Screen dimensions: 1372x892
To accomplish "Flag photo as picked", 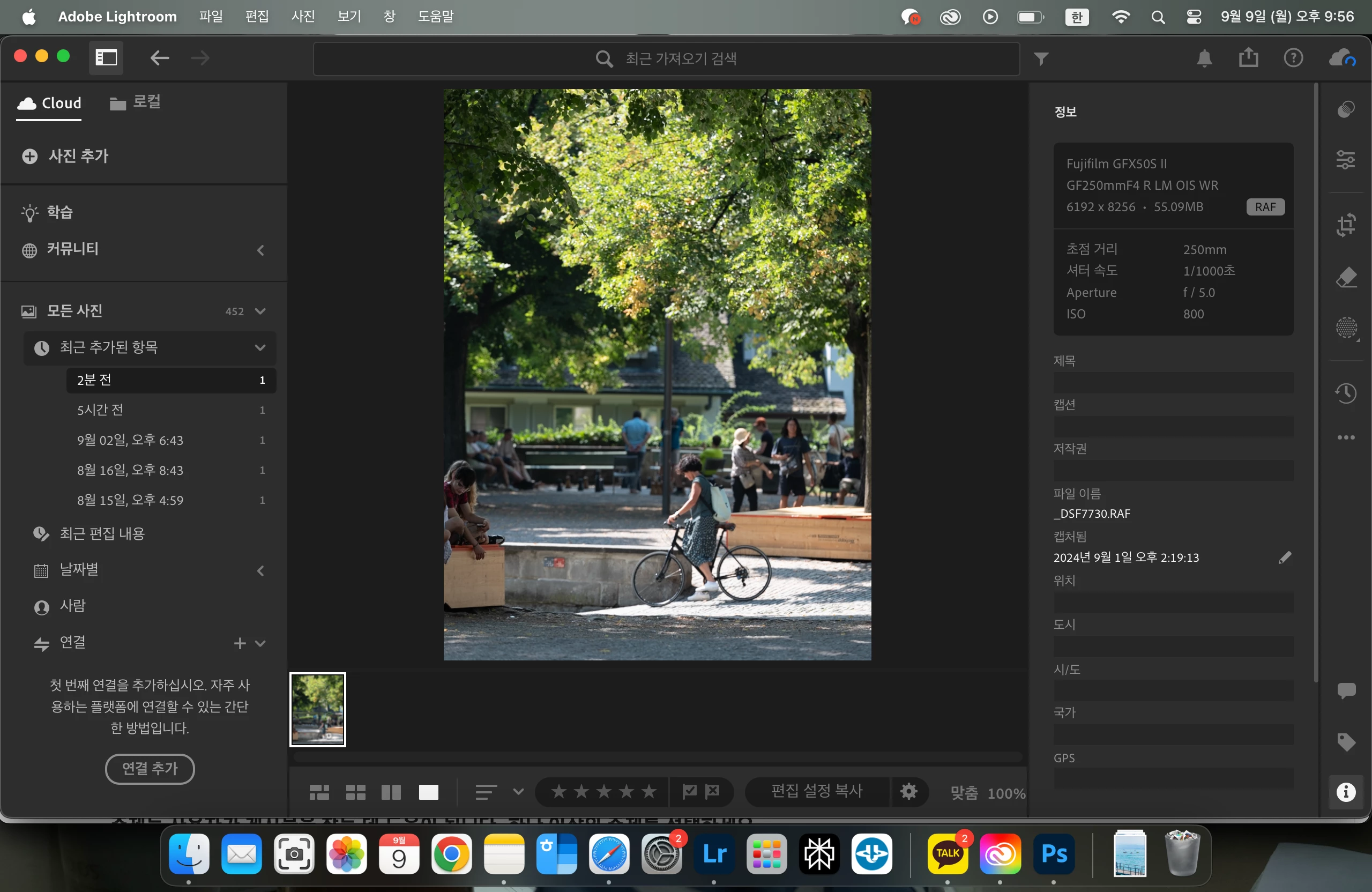I will 689,791.
